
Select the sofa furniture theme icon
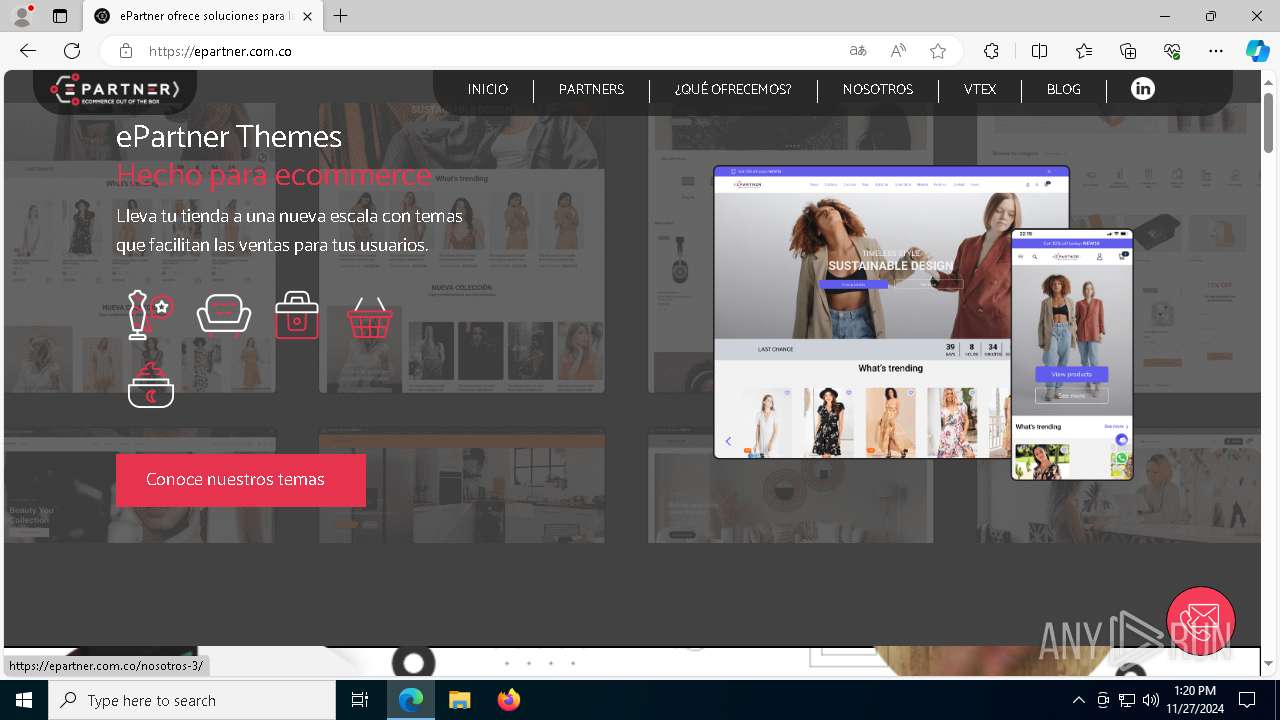pos(224,315)
